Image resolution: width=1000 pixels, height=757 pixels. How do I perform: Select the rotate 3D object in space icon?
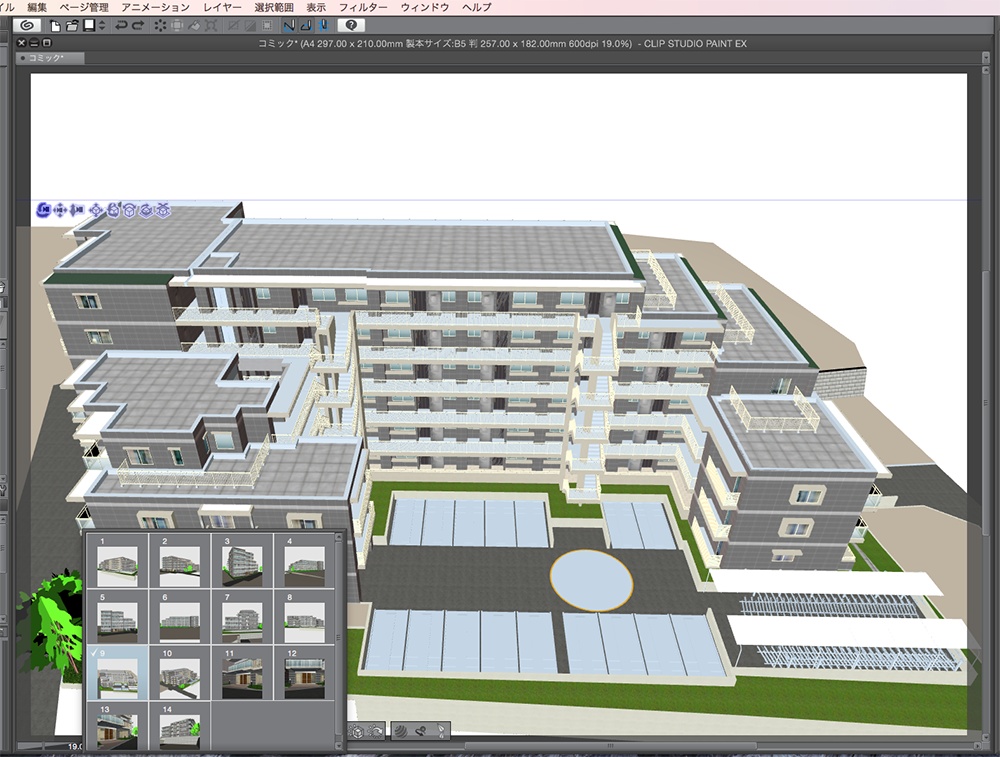[113, 210]
